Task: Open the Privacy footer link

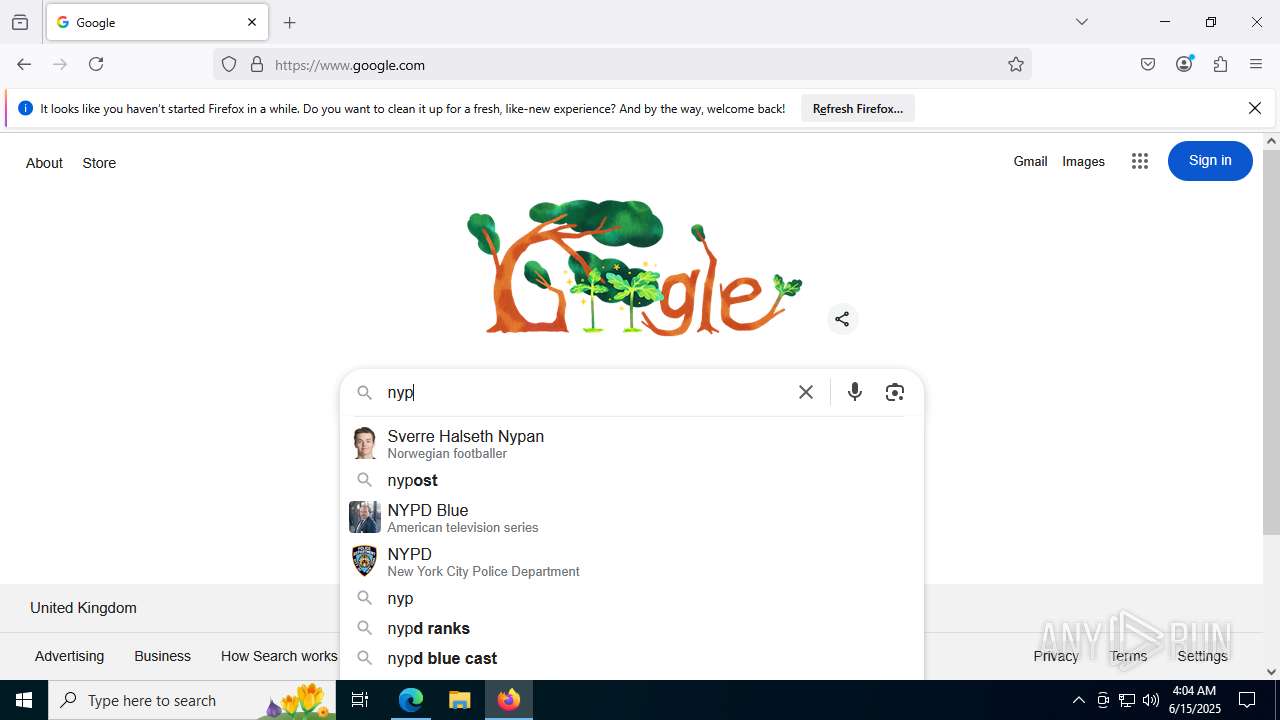Action: click(1056, 656)
